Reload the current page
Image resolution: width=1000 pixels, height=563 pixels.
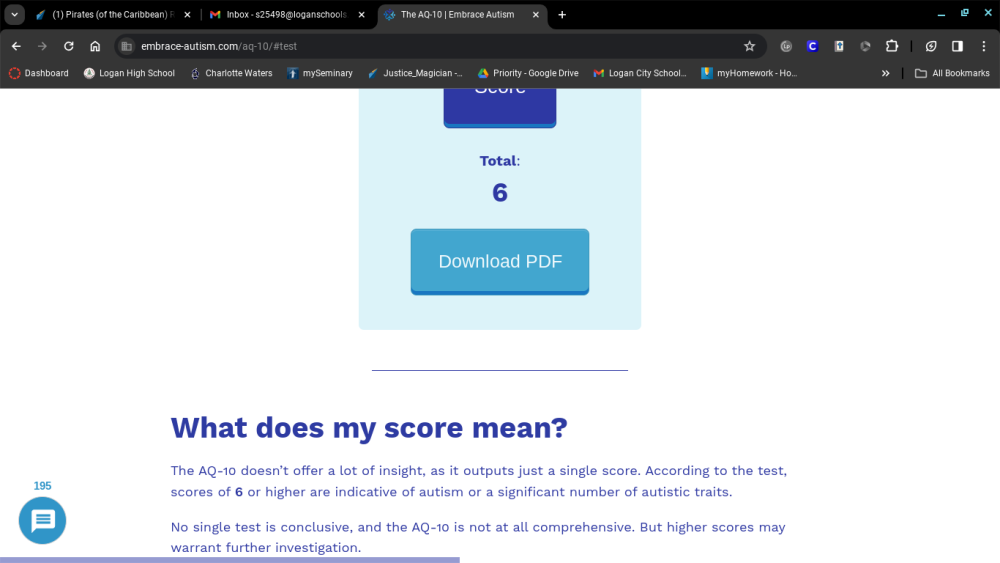coord(69,46)
